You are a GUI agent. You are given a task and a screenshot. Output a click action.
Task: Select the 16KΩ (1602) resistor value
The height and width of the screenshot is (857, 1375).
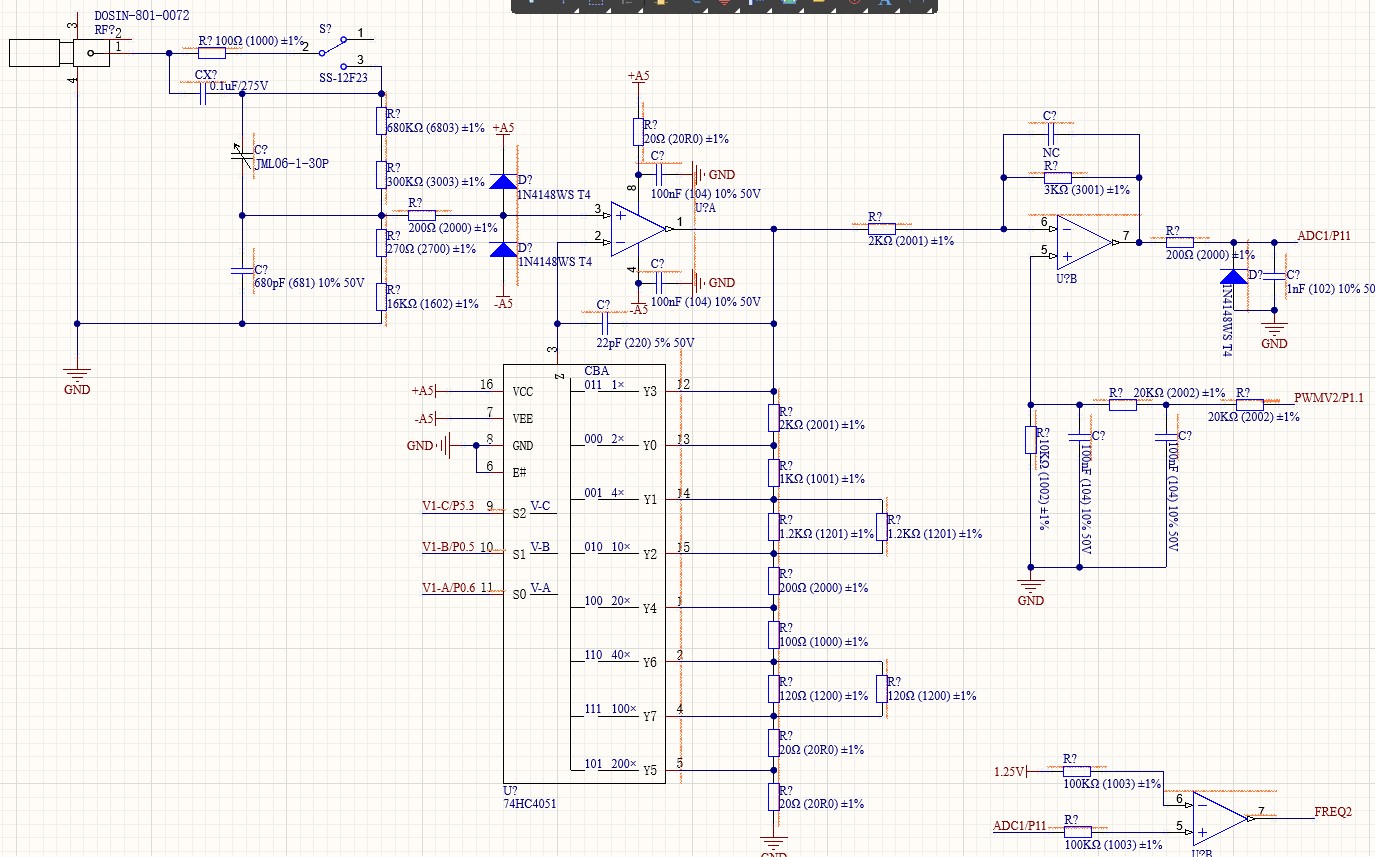pos(432,304)
